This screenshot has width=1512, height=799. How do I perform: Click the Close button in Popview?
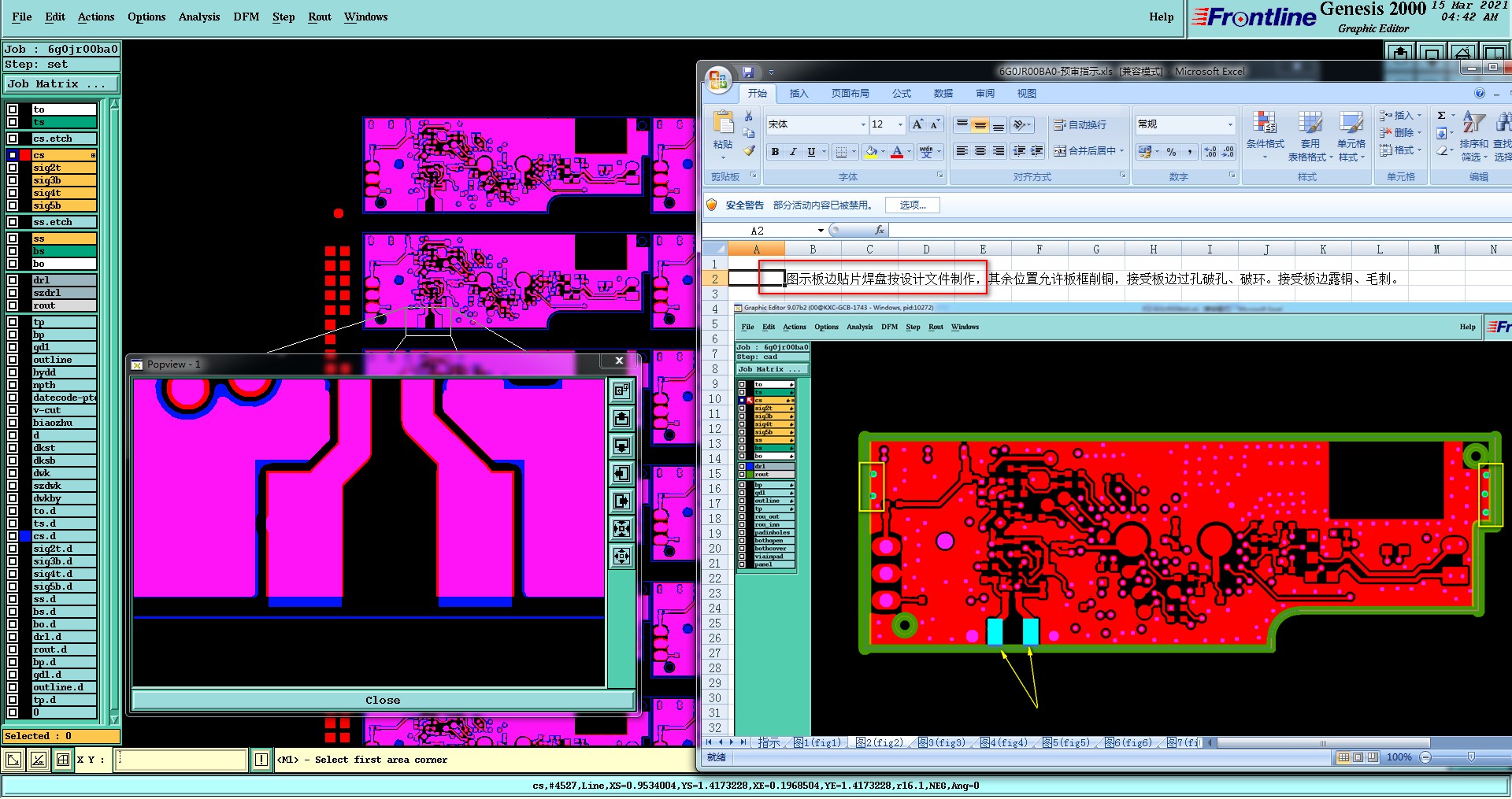click(383, 700)
